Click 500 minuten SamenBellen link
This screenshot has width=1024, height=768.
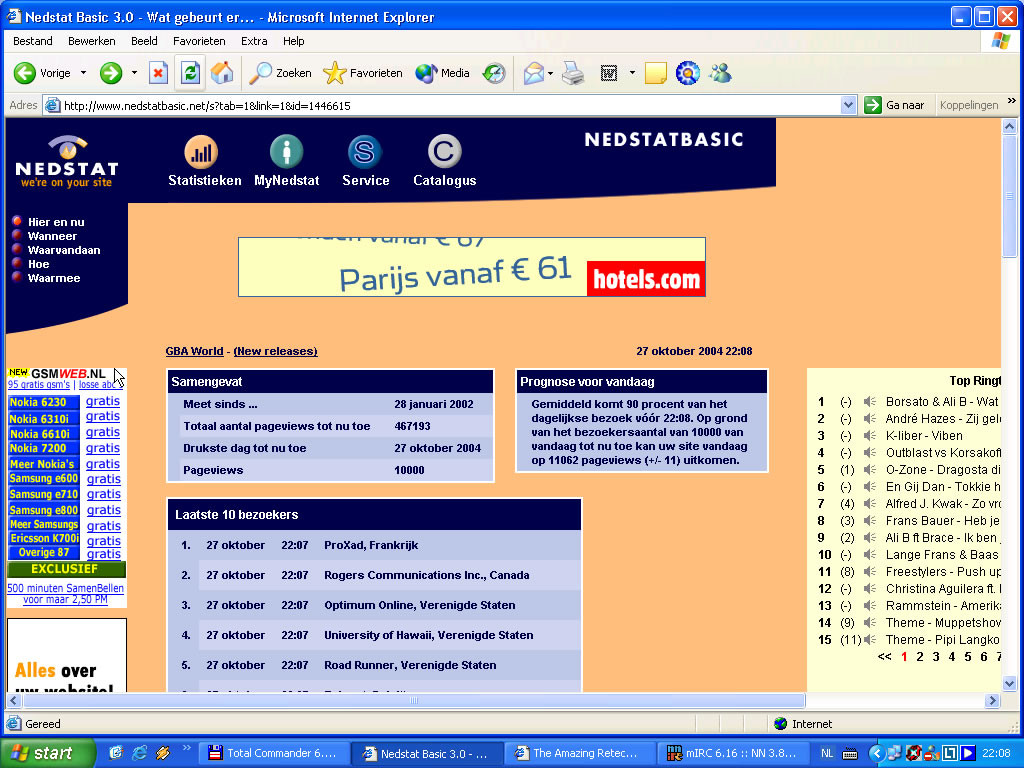65,594
